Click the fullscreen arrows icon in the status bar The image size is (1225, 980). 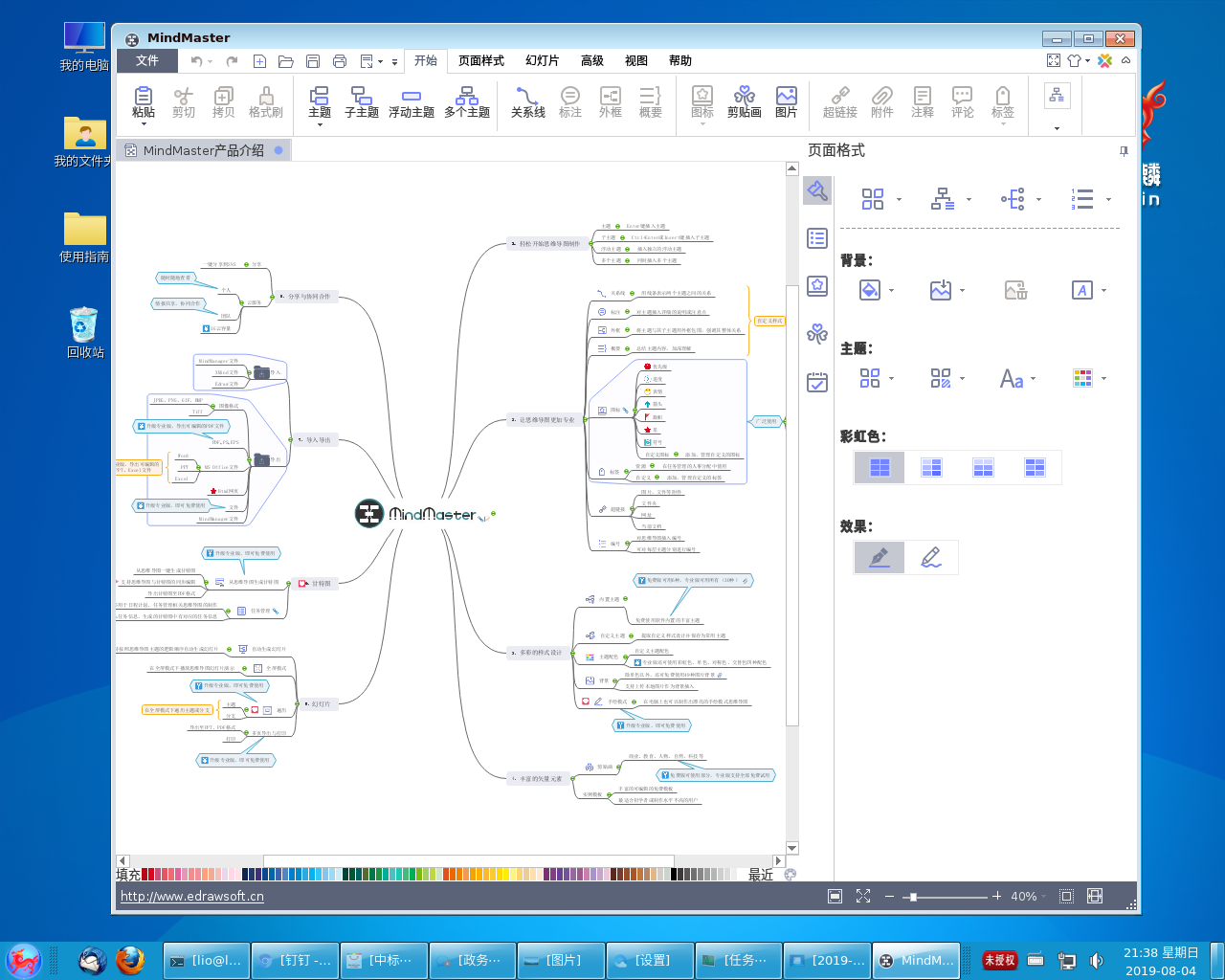pos(863,896)
